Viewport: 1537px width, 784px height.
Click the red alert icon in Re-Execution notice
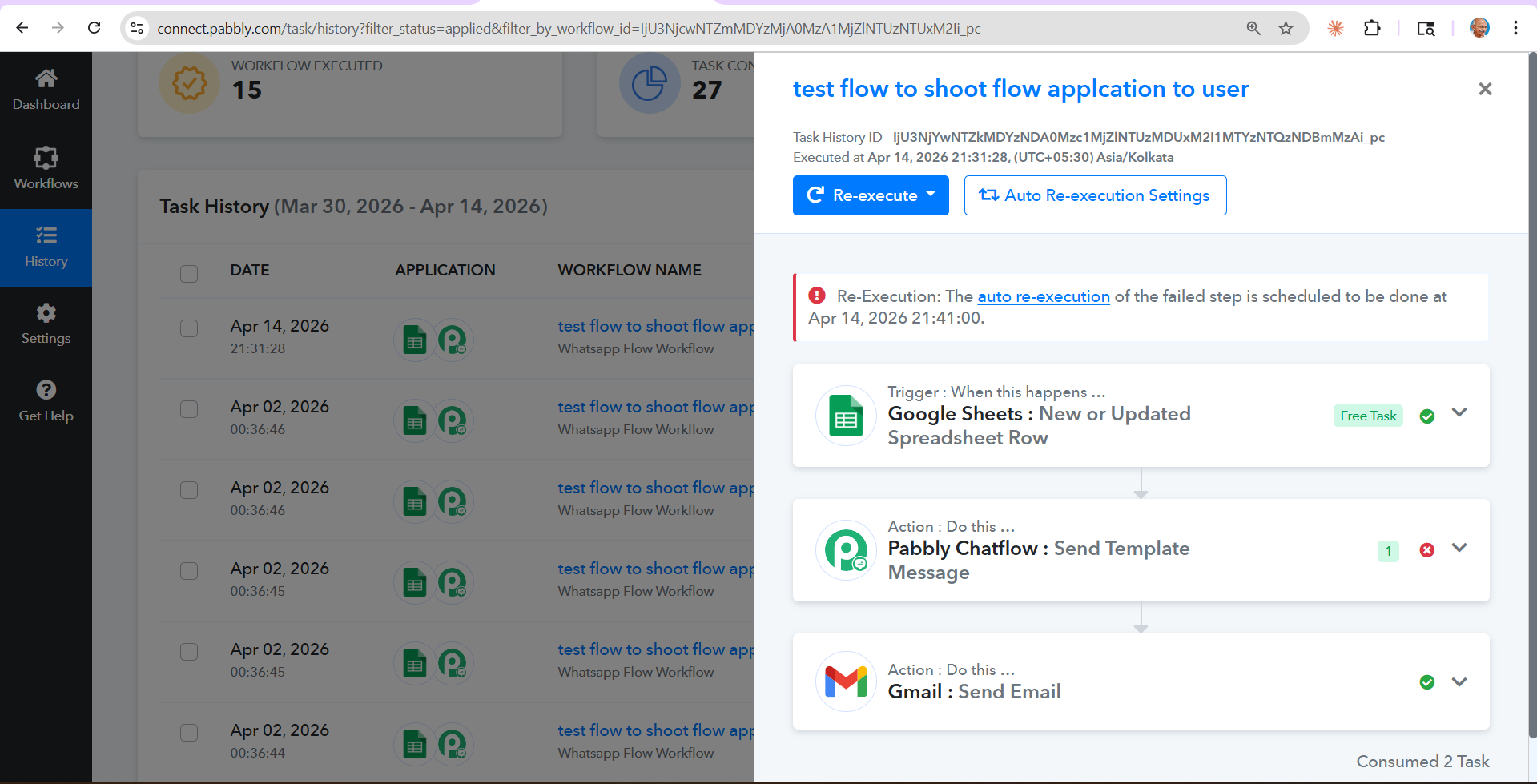(817, 296)
